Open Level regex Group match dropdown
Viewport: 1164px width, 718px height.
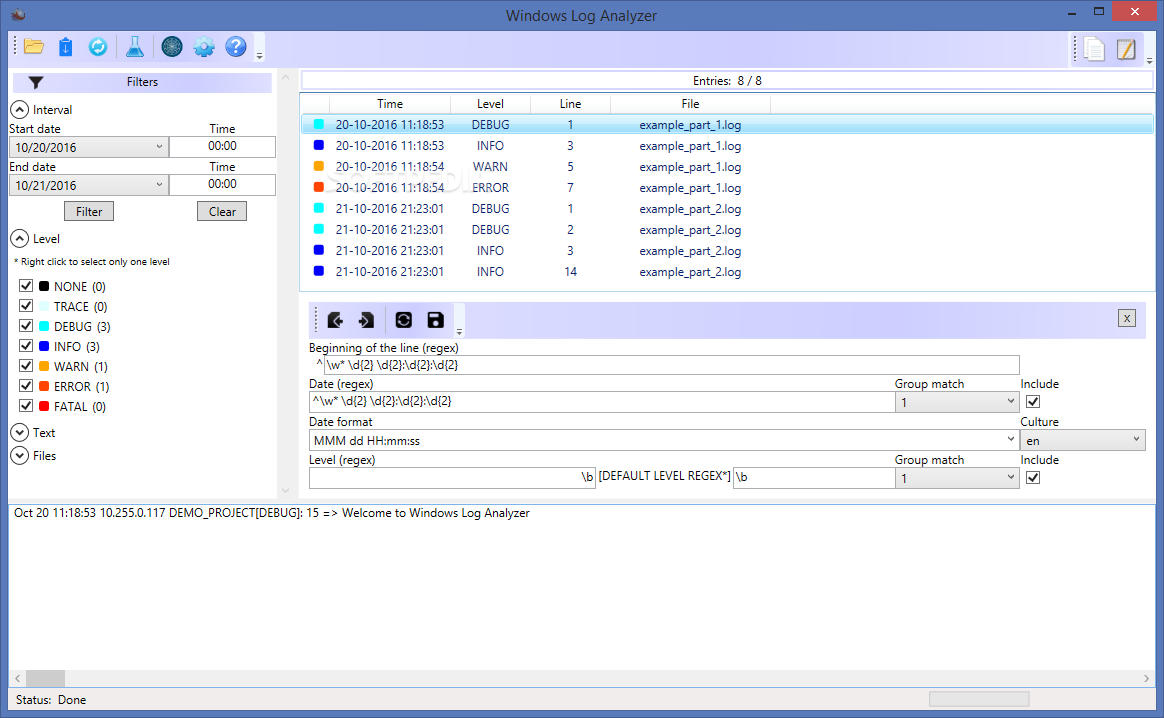tap(956, 478)
